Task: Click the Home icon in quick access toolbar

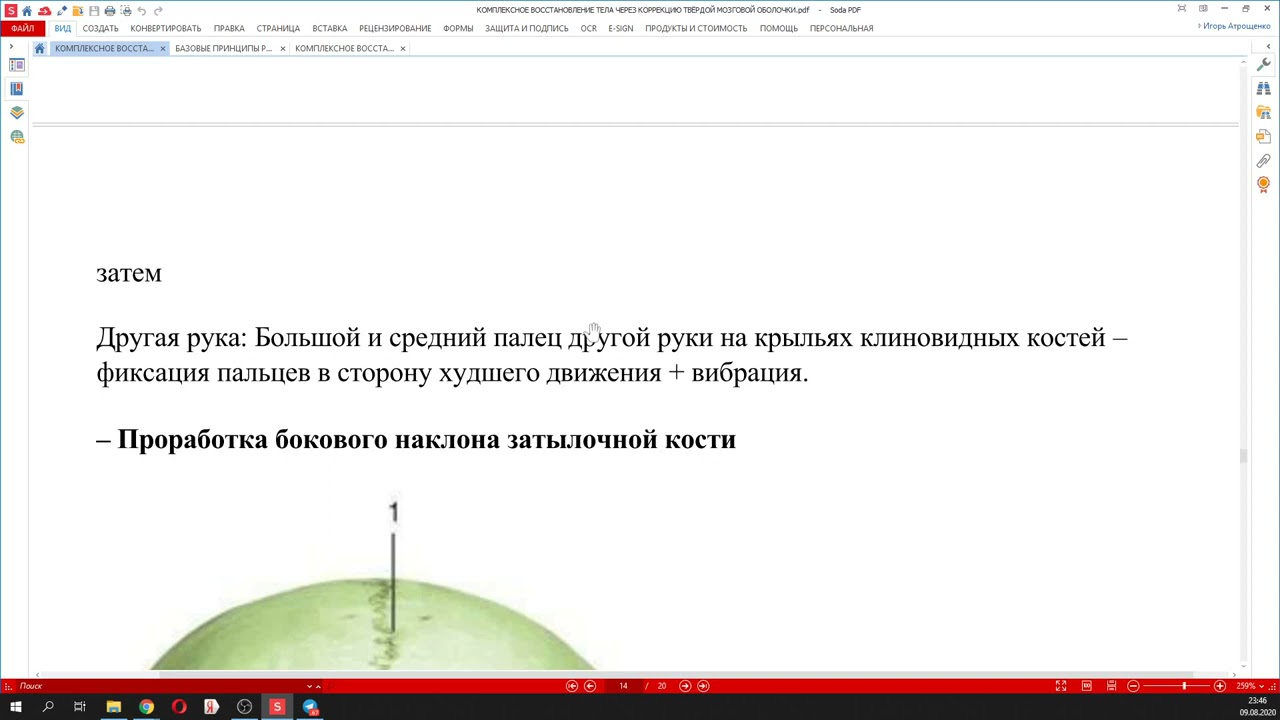Action: (x=27, y=10)
